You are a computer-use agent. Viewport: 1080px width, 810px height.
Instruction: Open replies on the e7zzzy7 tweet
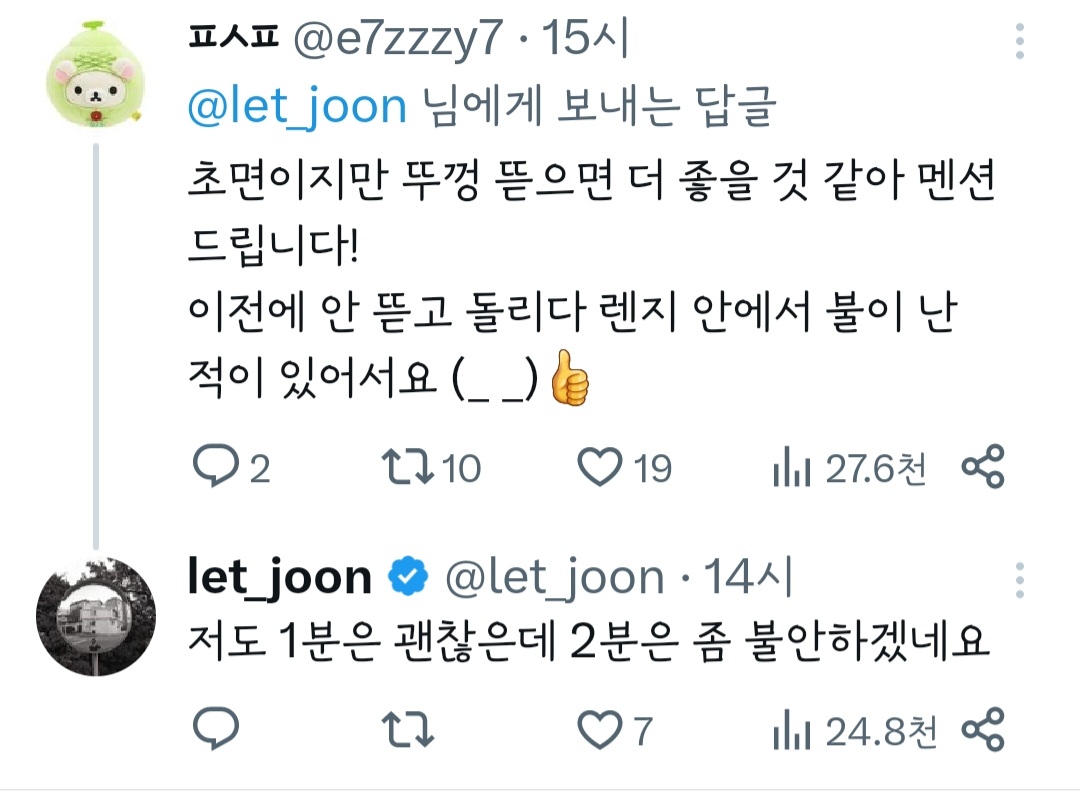[231, 468]
